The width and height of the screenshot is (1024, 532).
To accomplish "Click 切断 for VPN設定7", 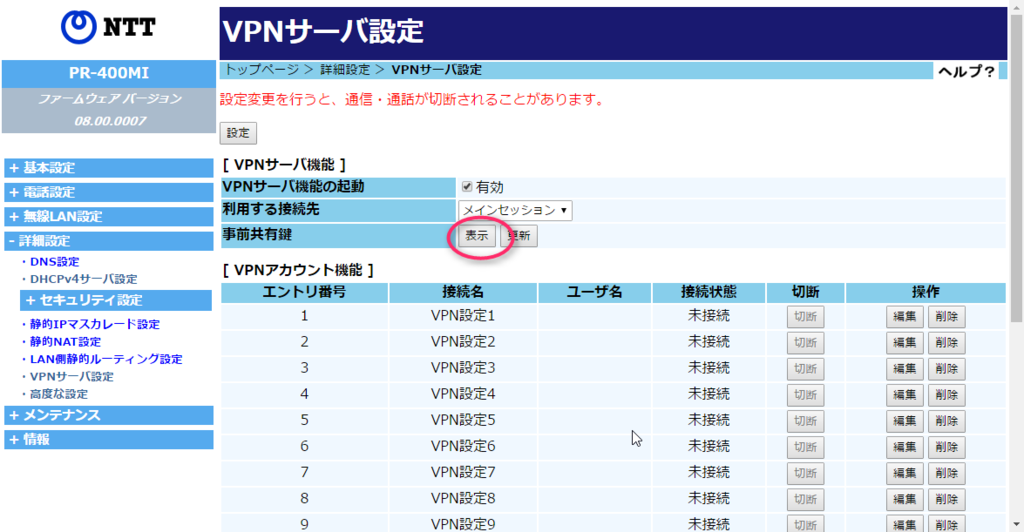I will 805,473.
